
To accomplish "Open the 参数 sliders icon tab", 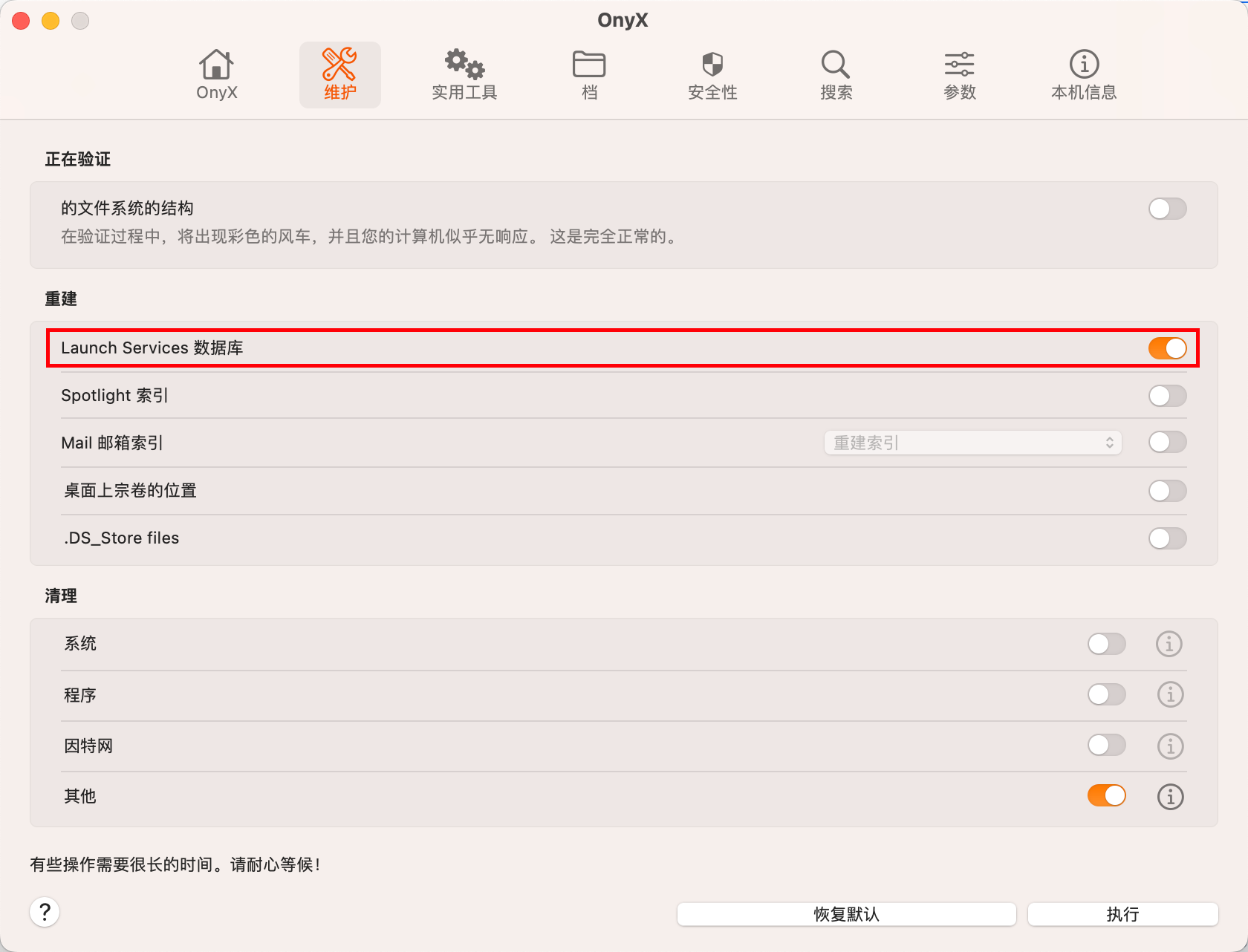I will (x=959, y=65).
